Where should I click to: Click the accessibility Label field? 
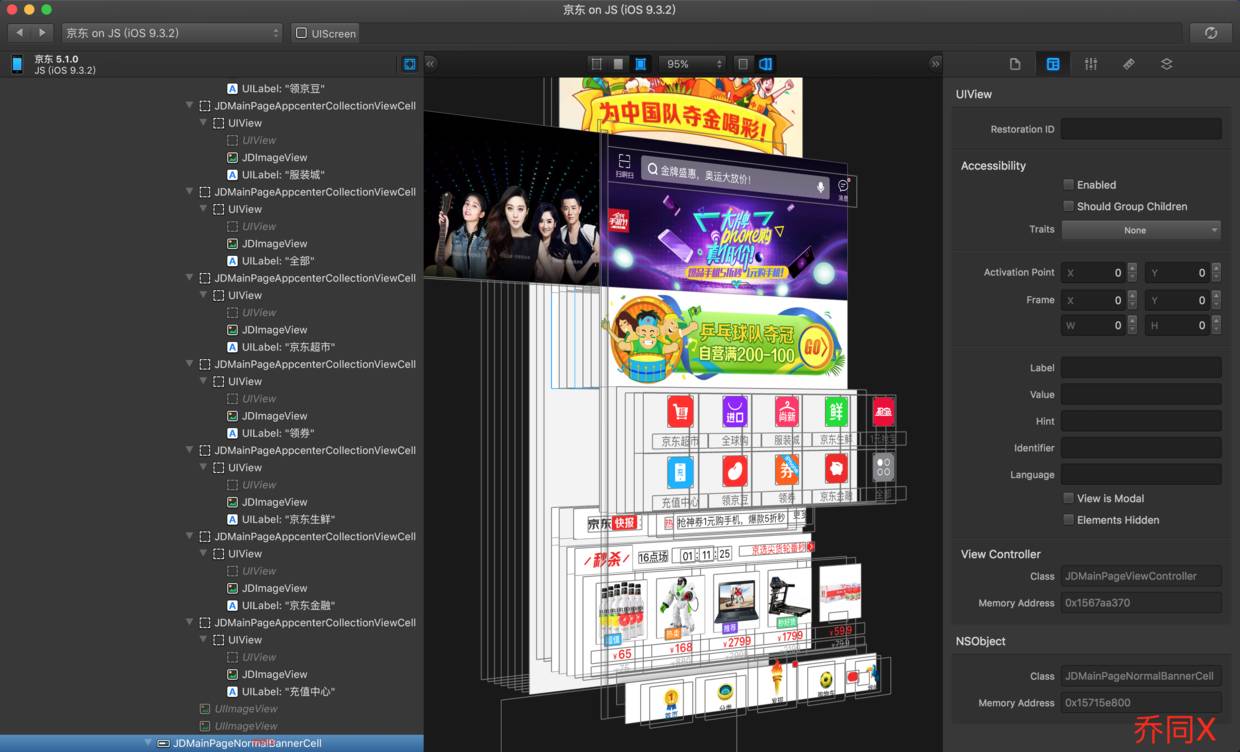[x=1141, y=368]
